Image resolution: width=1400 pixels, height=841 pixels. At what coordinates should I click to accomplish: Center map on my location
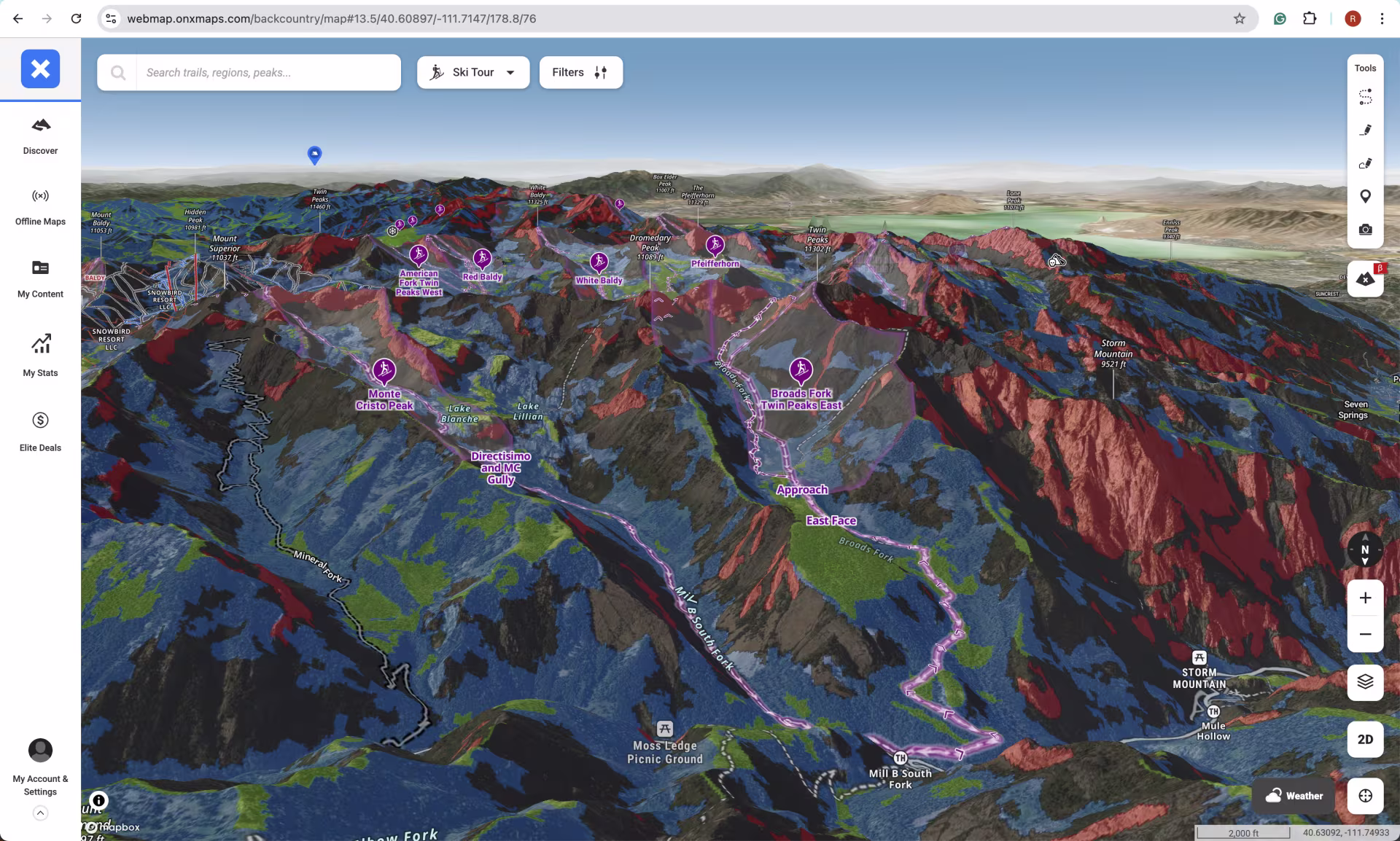pyautogui.click(x=1365, y=796)
